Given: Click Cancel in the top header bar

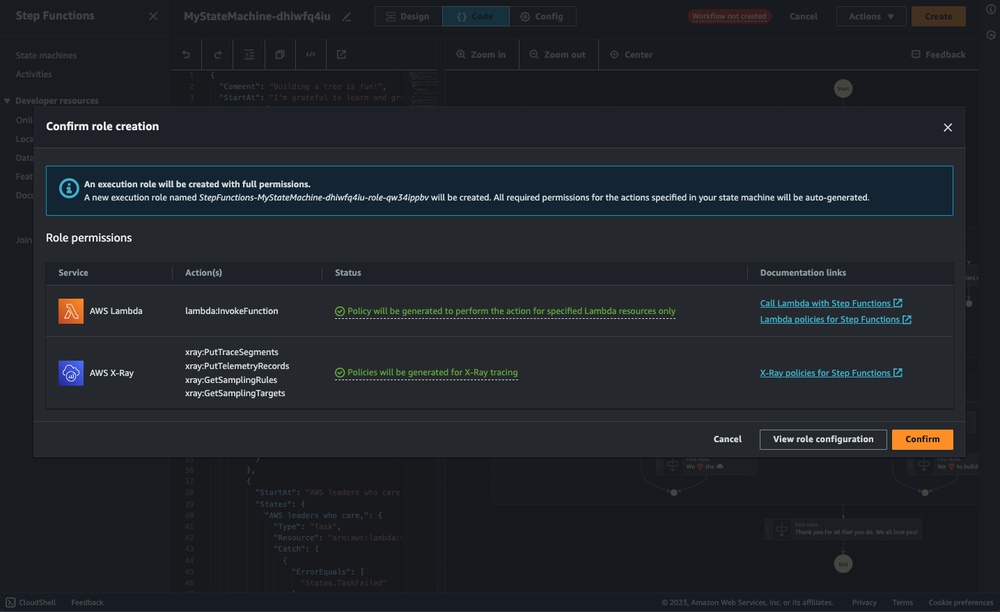Looking at the screenshot, I should [x=803, y=17].
